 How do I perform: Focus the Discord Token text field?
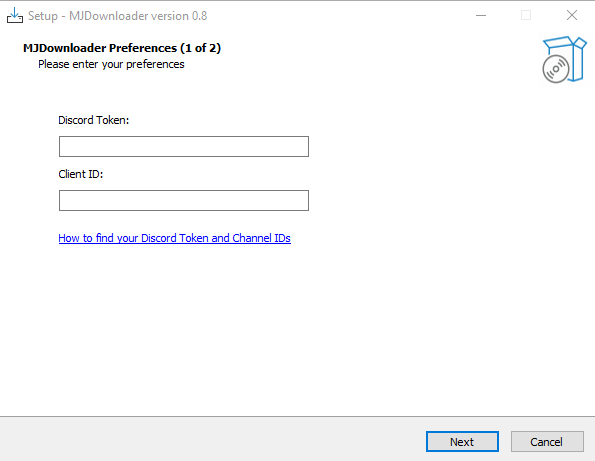coord(184,146)
